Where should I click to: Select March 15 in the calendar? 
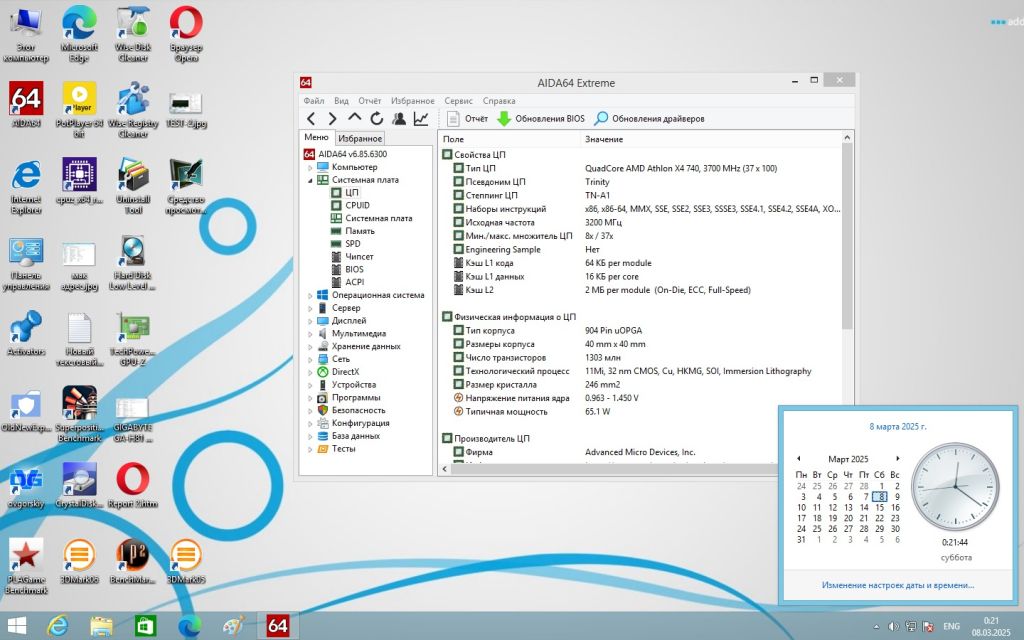pyautogui.click(x=880, y=507)
